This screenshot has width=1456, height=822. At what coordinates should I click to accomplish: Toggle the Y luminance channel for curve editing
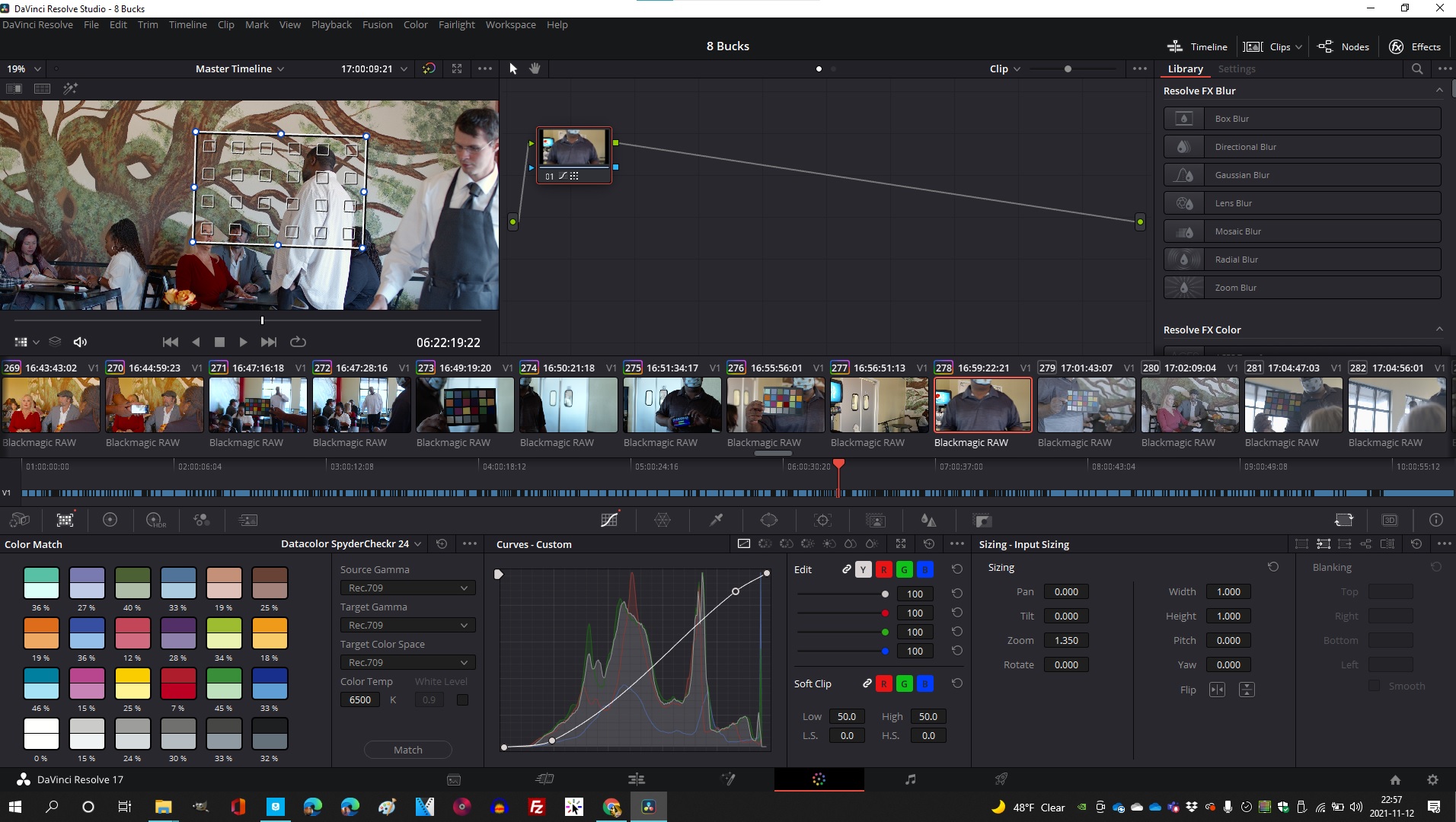pyautogui.click(x=863, y=569)
